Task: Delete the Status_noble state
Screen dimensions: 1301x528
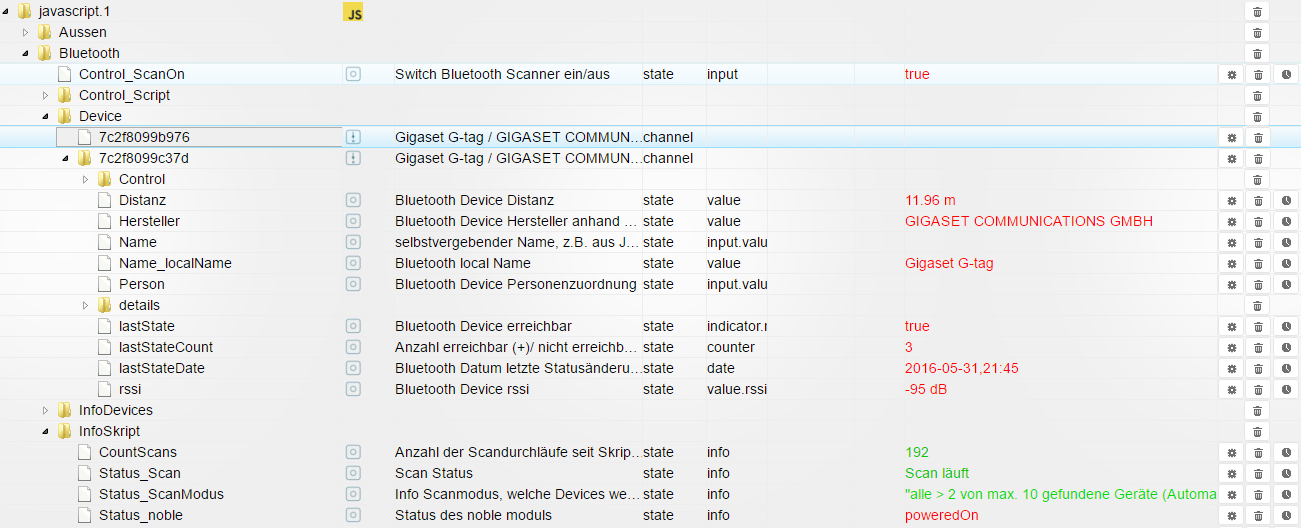Action: 1259,515
